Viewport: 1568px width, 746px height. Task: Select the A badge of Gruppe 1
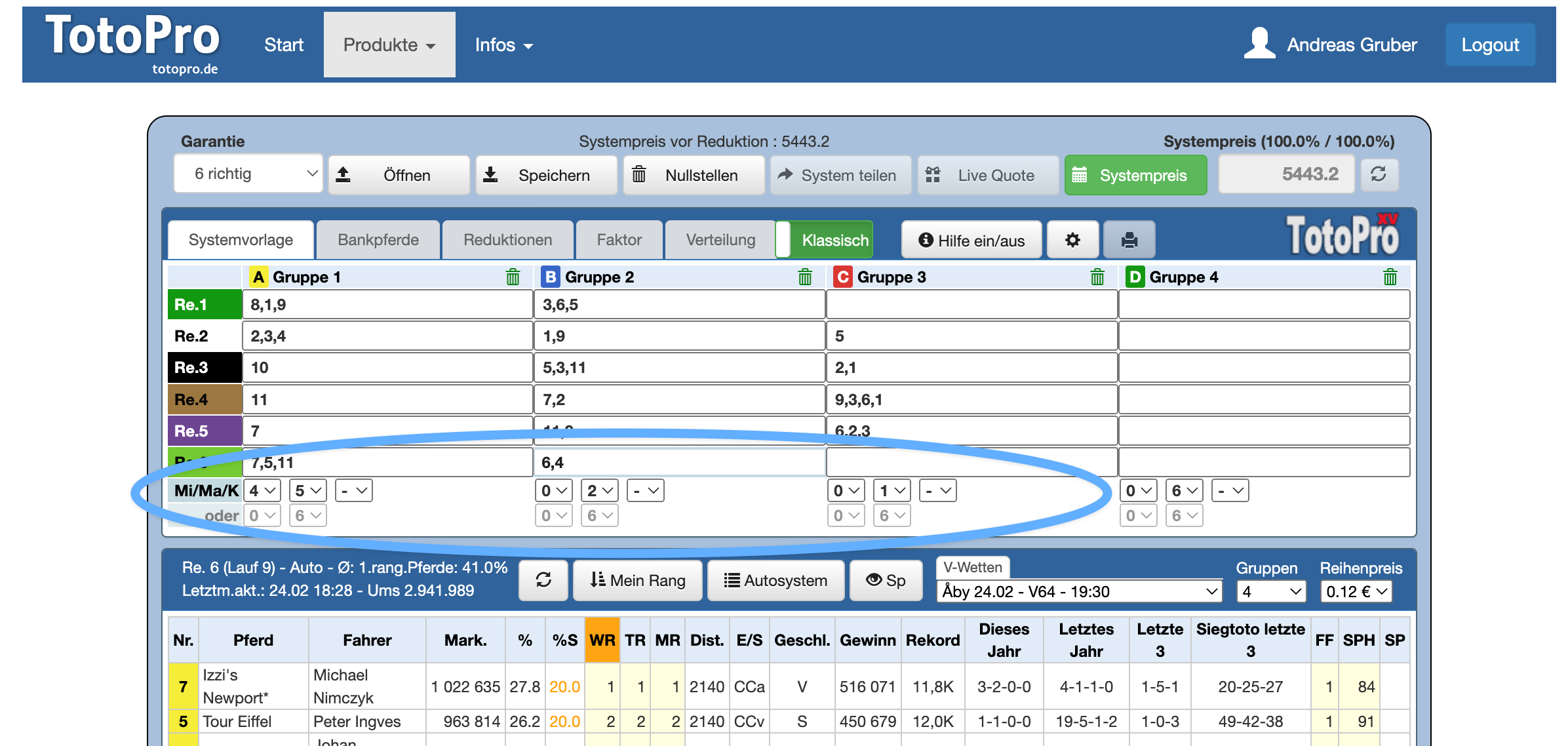tap(259, 277)
